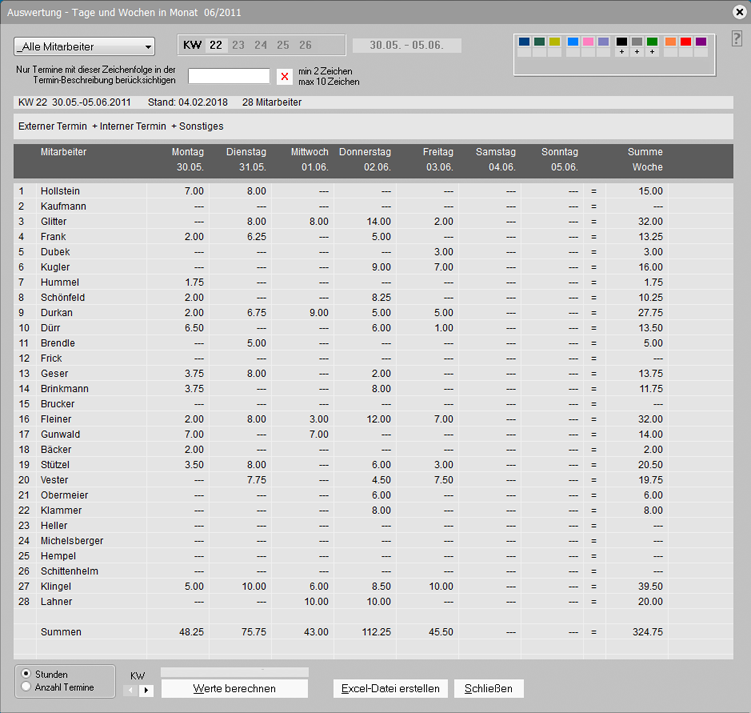The height and width of the screenshot is (713, 751).
Task: Toggle the empty box under orange swatch
Action: click(671, 52)
